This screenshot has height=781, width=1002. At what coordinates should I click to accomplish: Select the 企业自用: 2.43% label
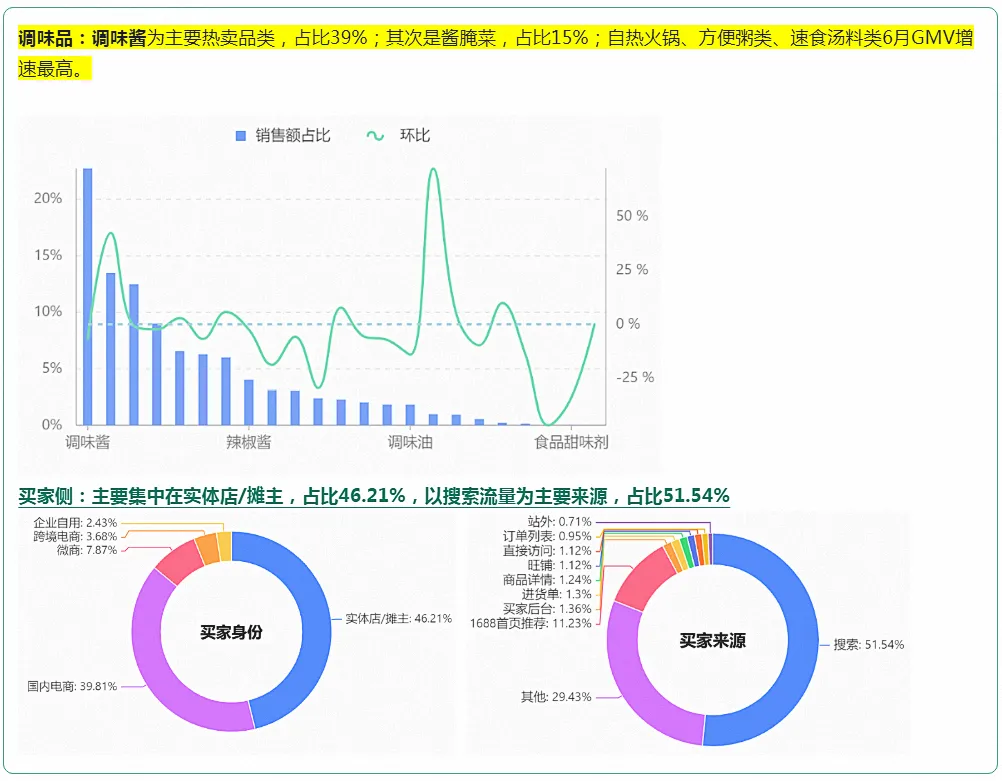pos(75,523)
